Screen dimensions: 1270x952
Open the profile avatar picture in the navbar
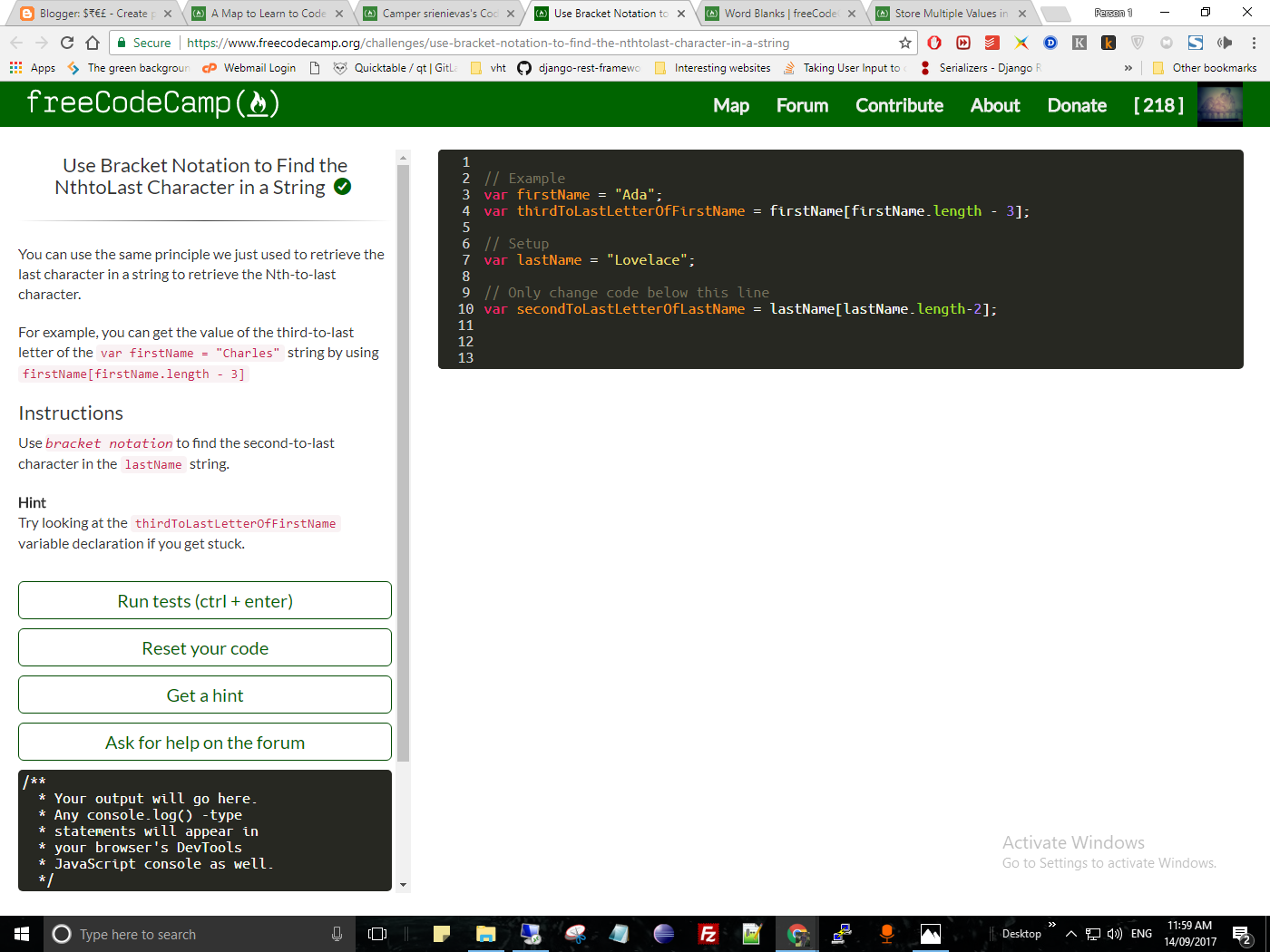click(x=1220, y=103)
